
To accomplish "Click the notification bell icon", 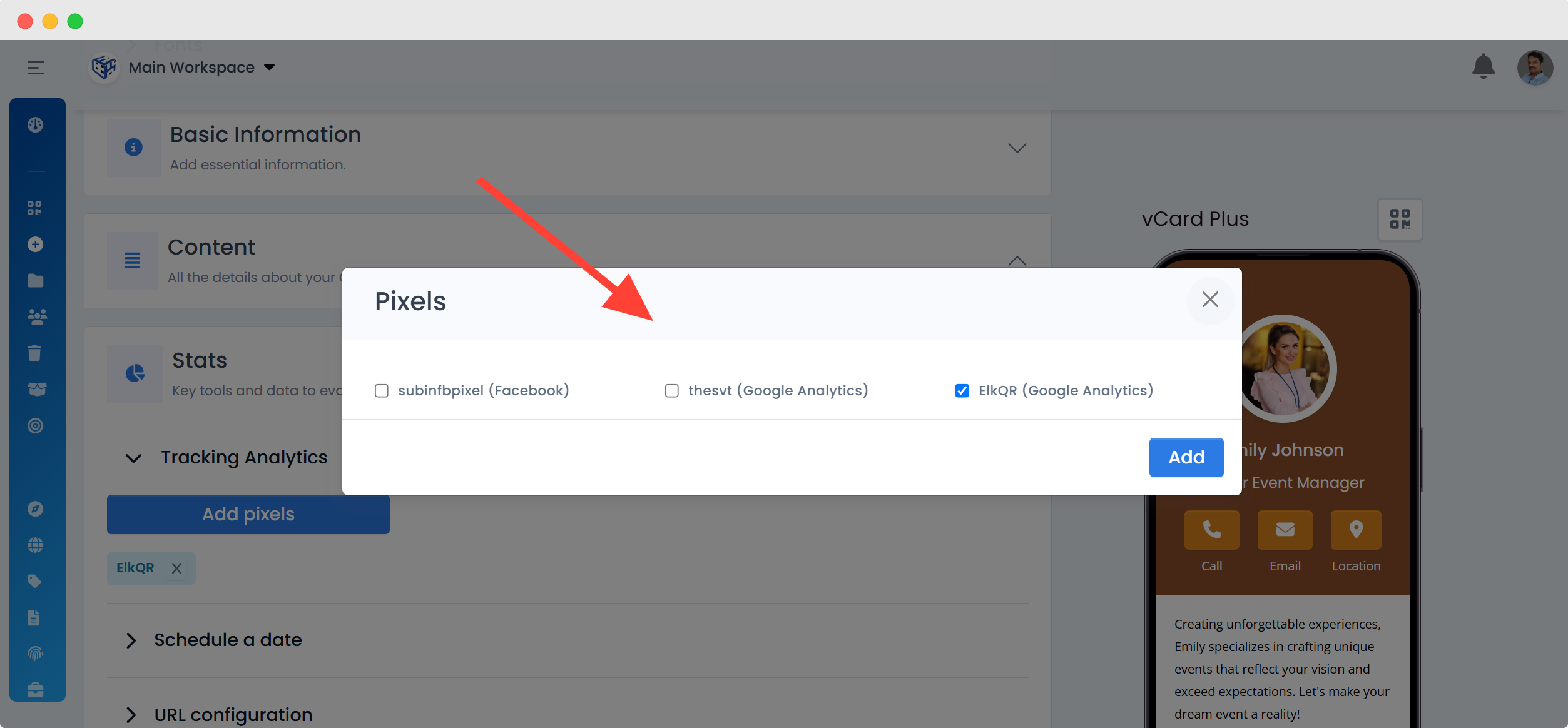I will (1483, 66).
